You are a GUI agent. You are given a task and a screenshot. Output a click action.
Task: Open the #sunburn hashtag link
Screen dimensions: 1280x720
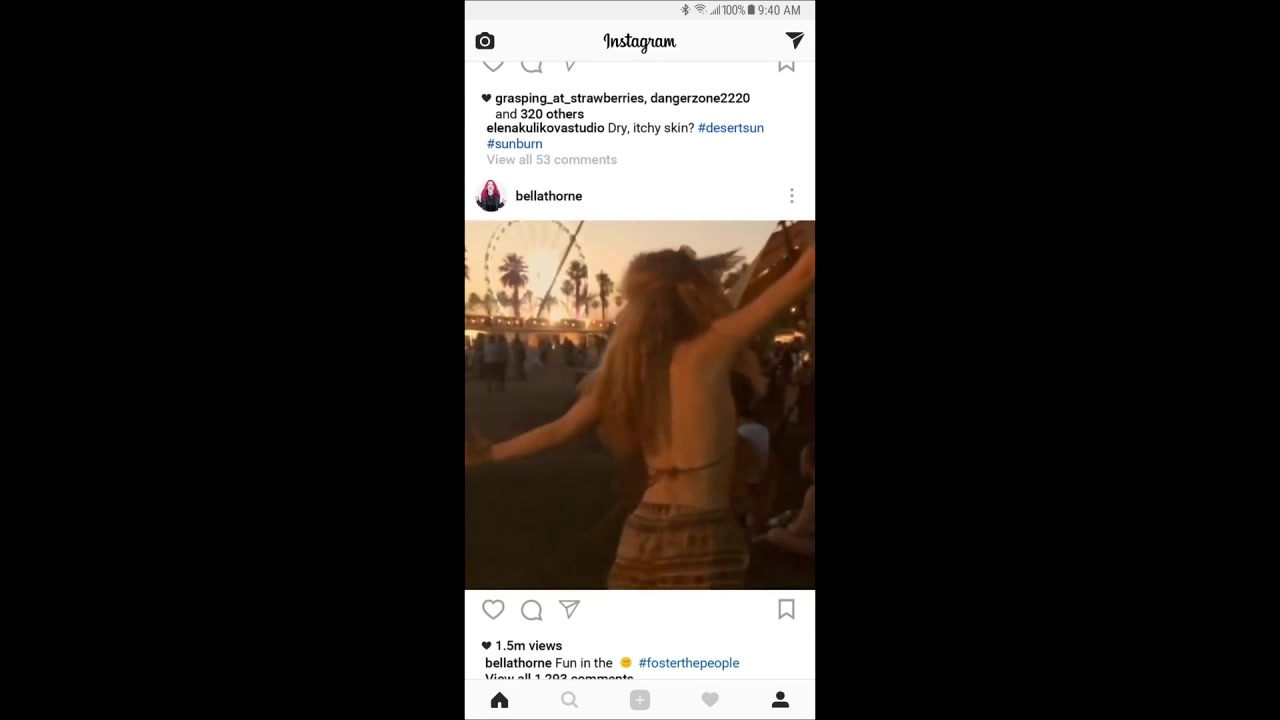(x=515, y=144)
